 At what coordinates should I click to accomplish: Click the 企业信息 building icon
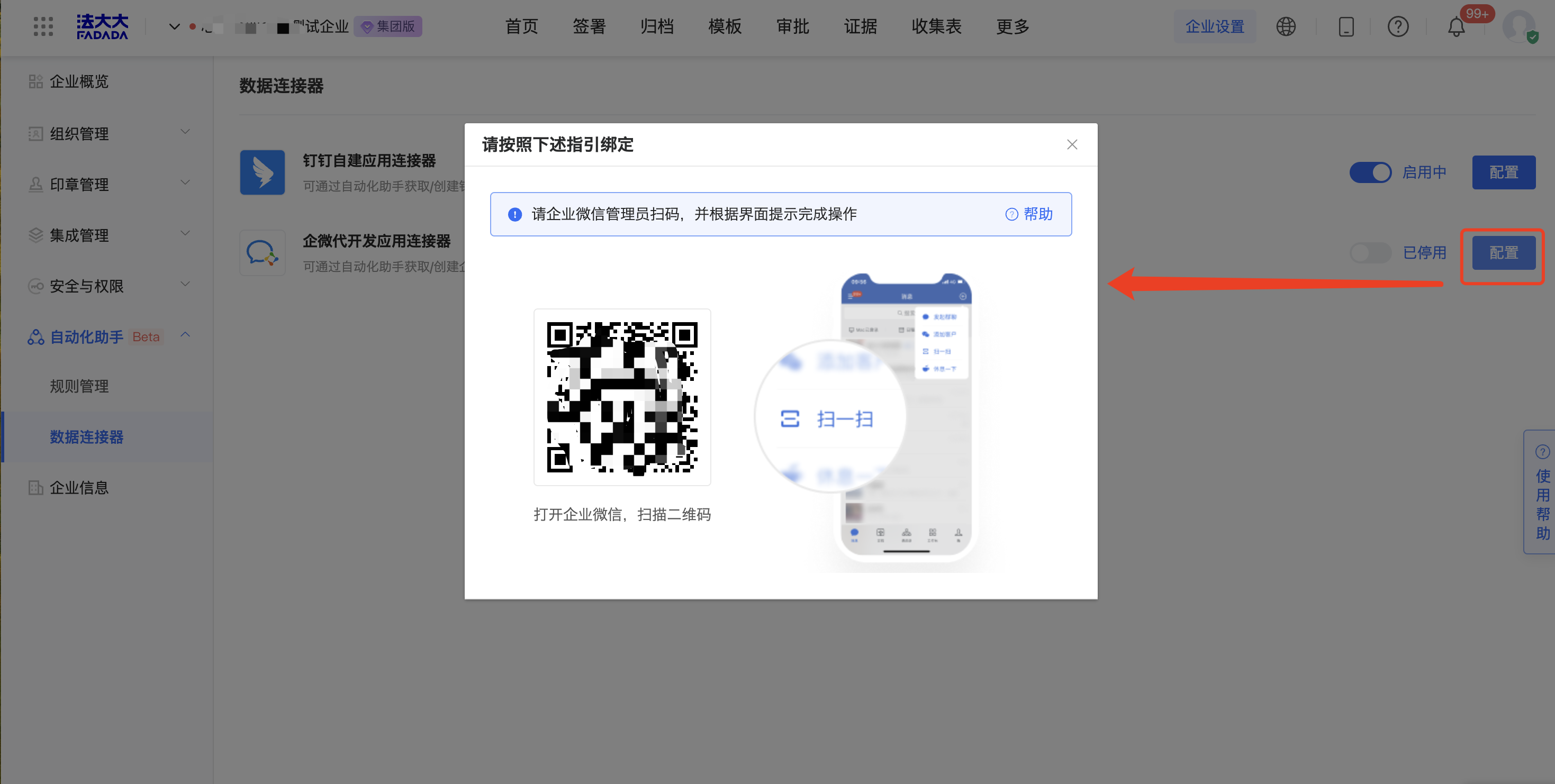pyautogui.click(x=35, y=488)
